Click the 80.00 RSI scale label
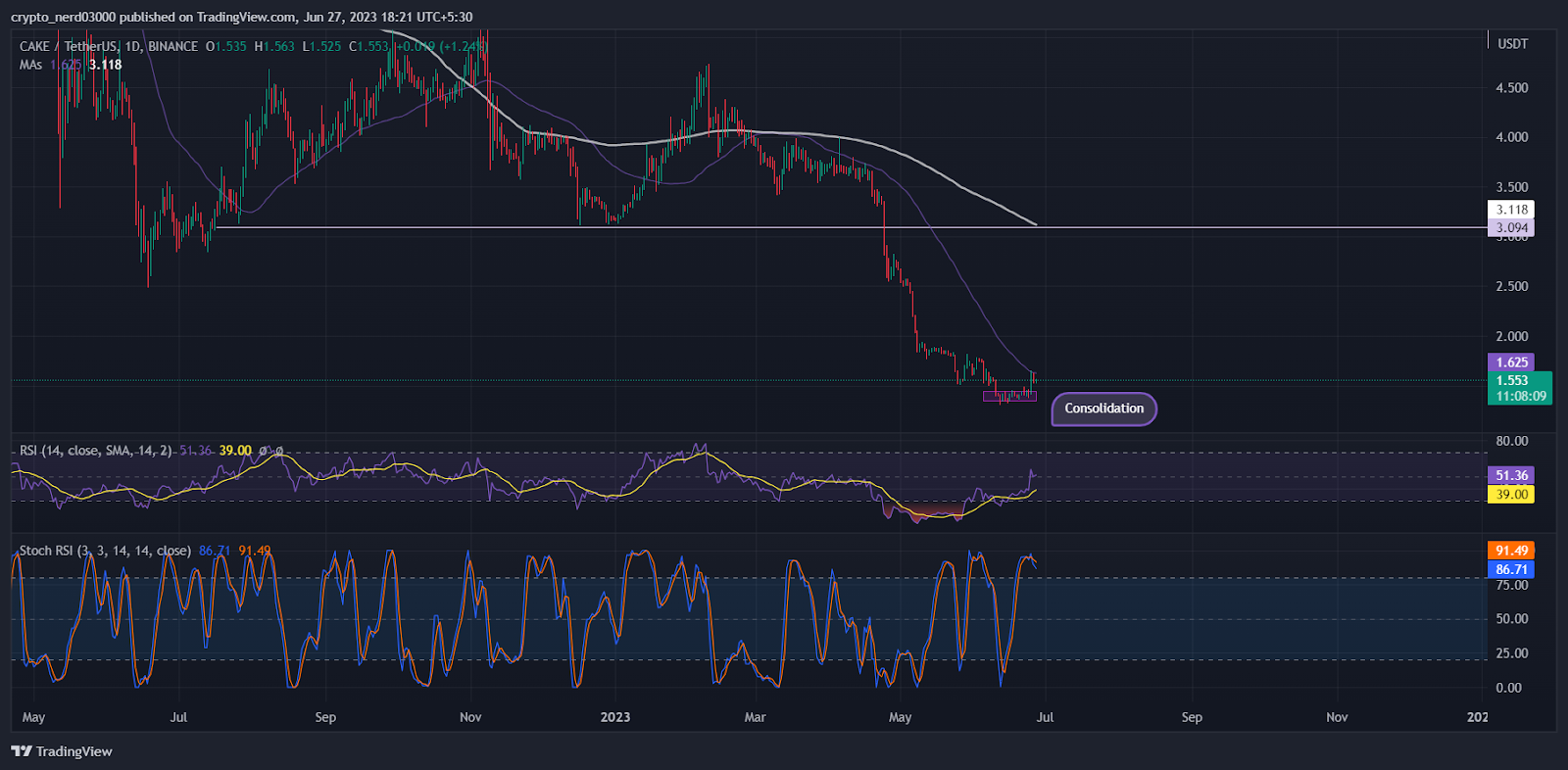This screenshot has height=770, width=1568. tap(1511, 441)
